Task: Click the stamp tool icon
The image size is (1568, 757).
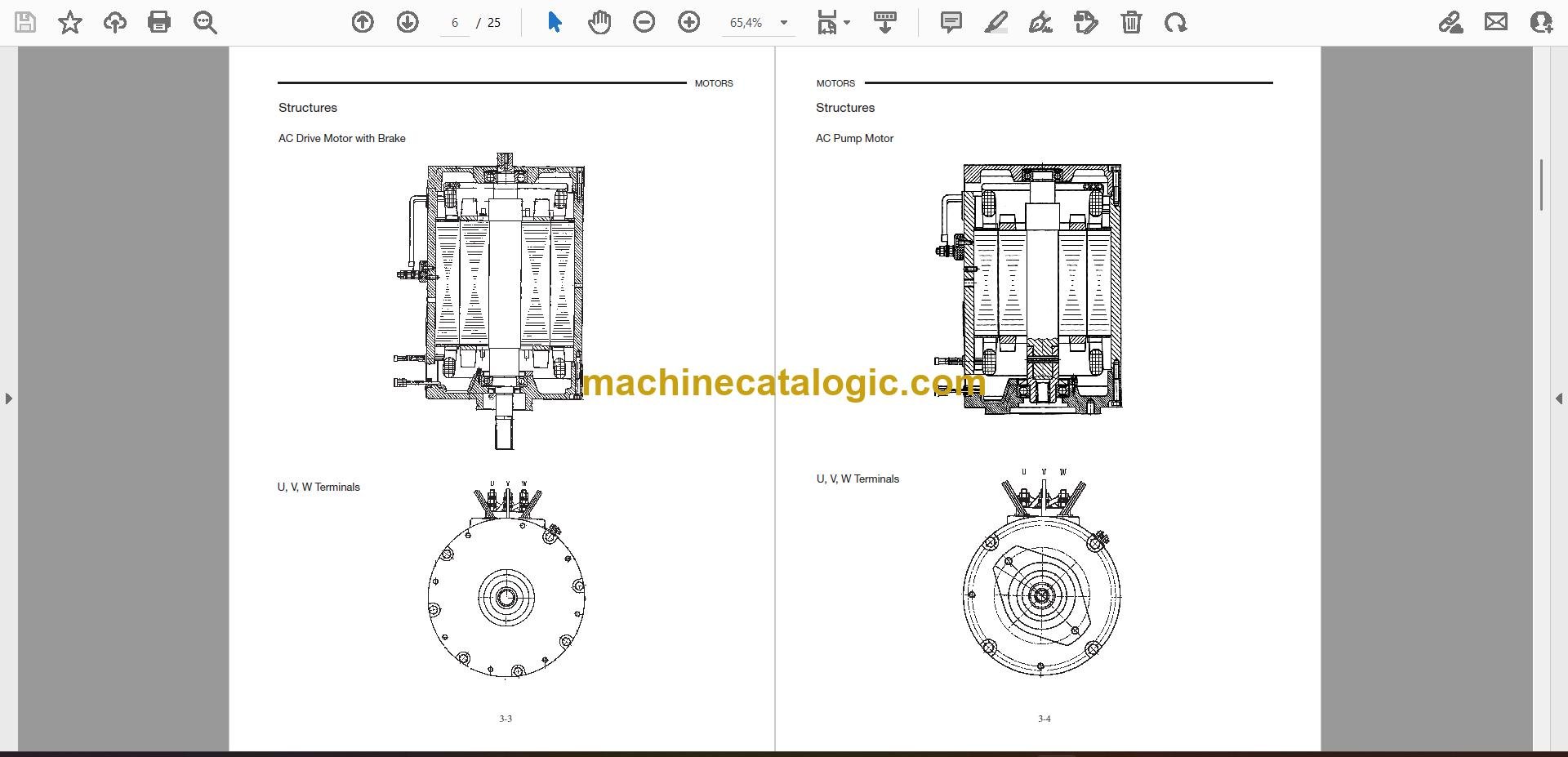Action: [1086, 22]
